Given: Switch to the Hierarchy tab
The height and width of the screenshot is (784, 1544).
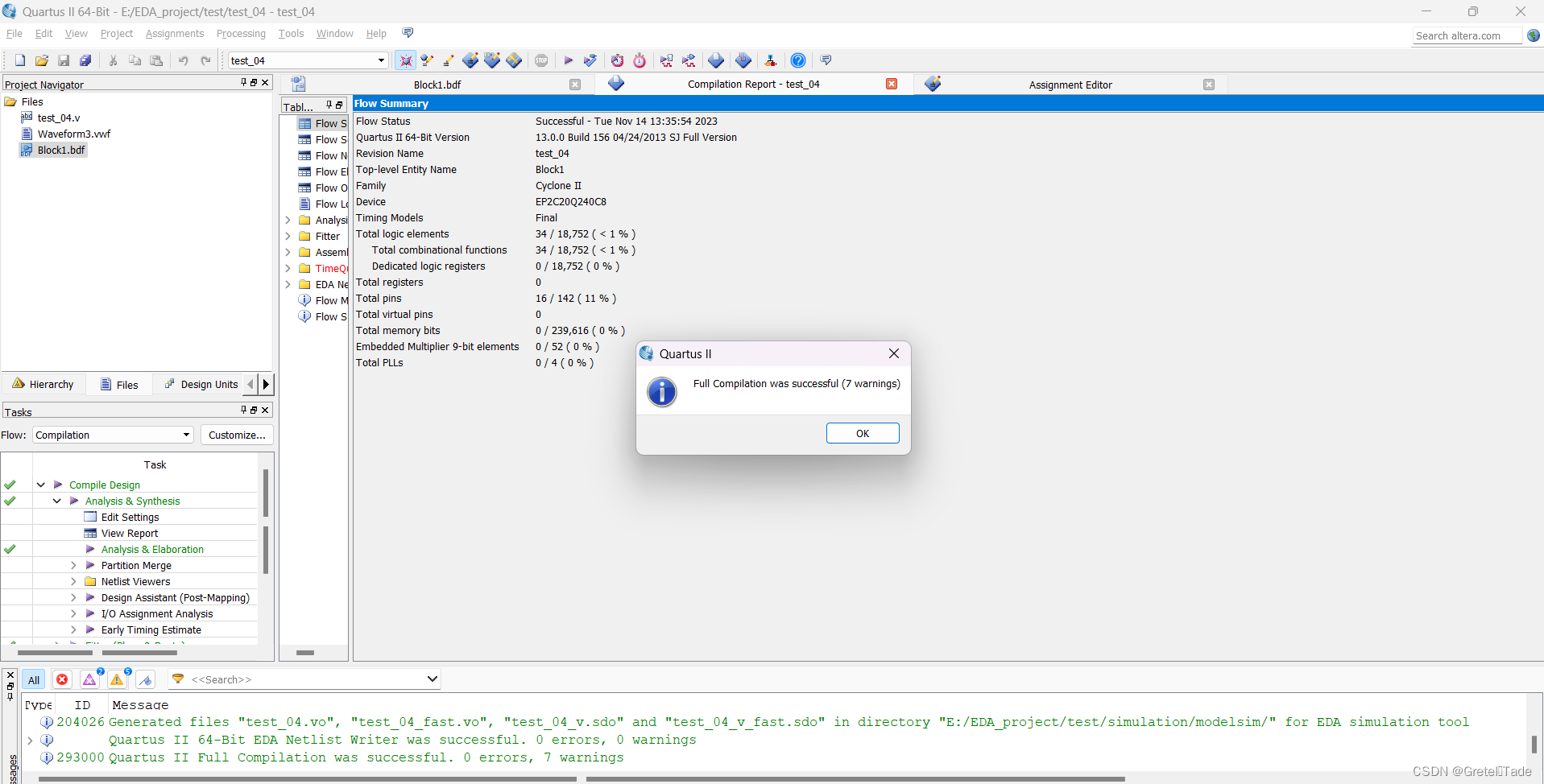Looking at the screenshot, I should tap(43, 384).
